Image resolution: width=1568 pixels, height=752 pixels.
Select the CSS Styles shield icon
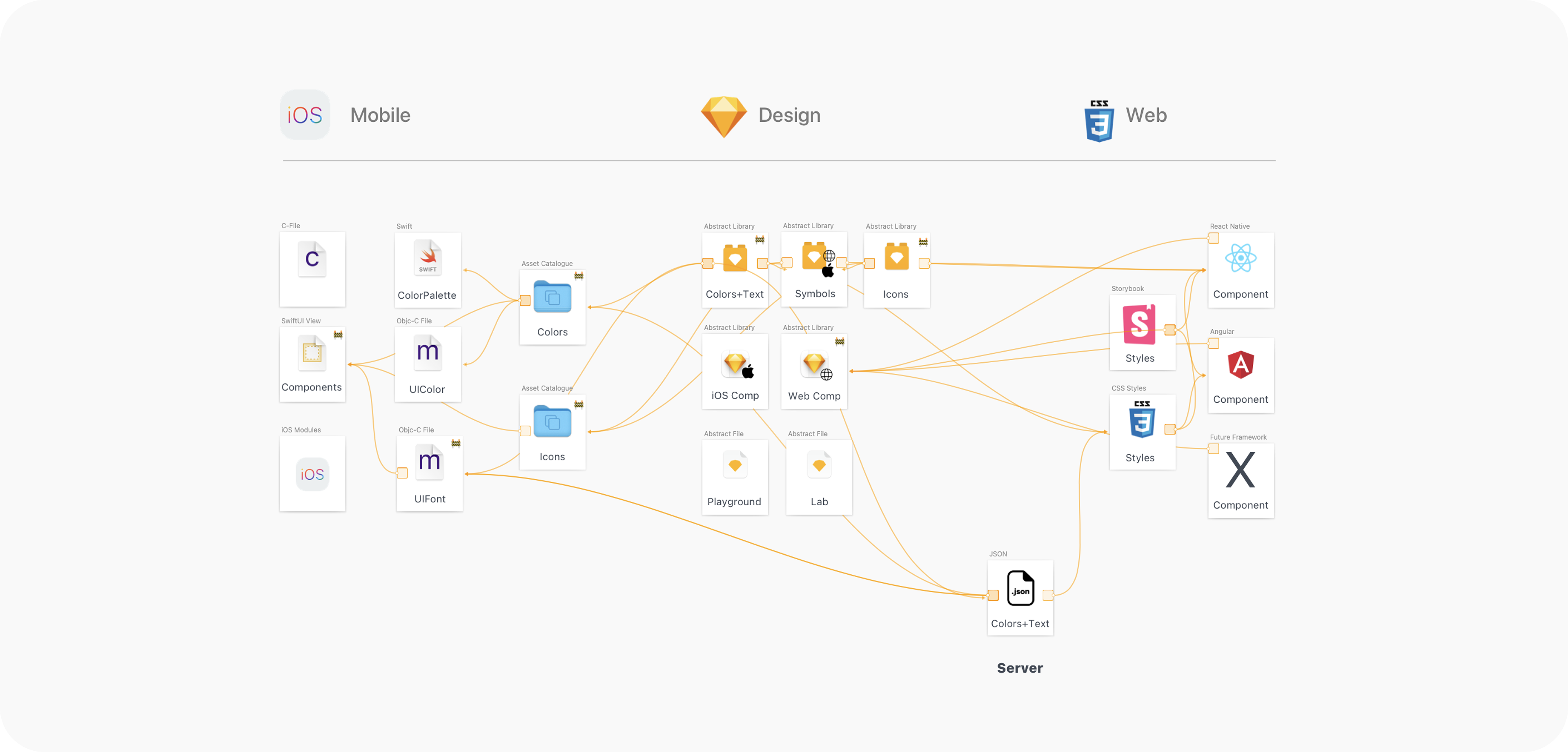click(1142, 420)
